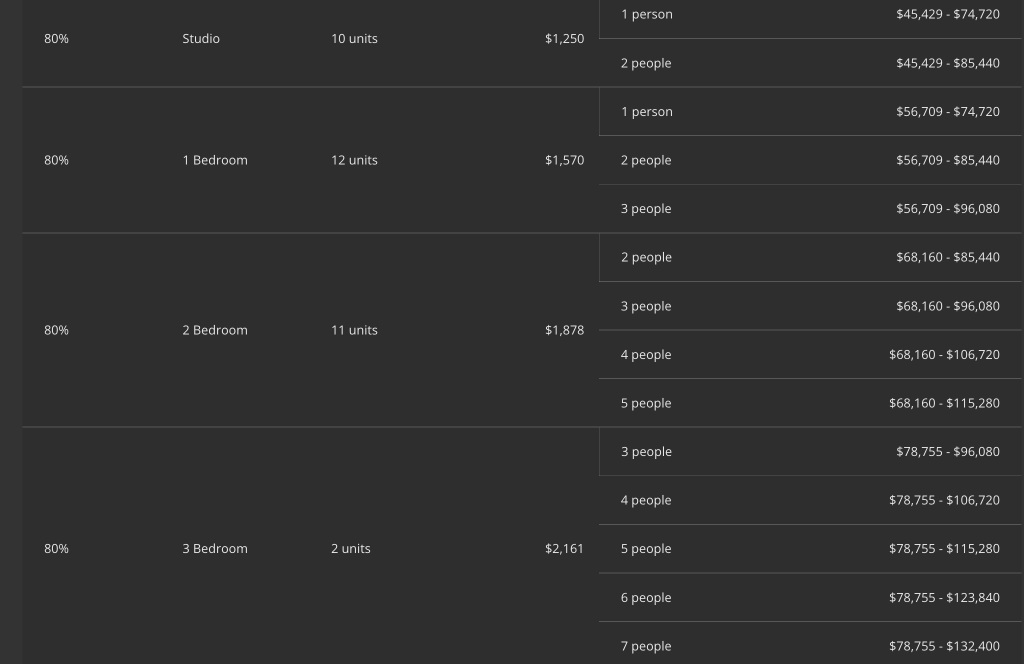Select the $2,161 rent value

564,549
